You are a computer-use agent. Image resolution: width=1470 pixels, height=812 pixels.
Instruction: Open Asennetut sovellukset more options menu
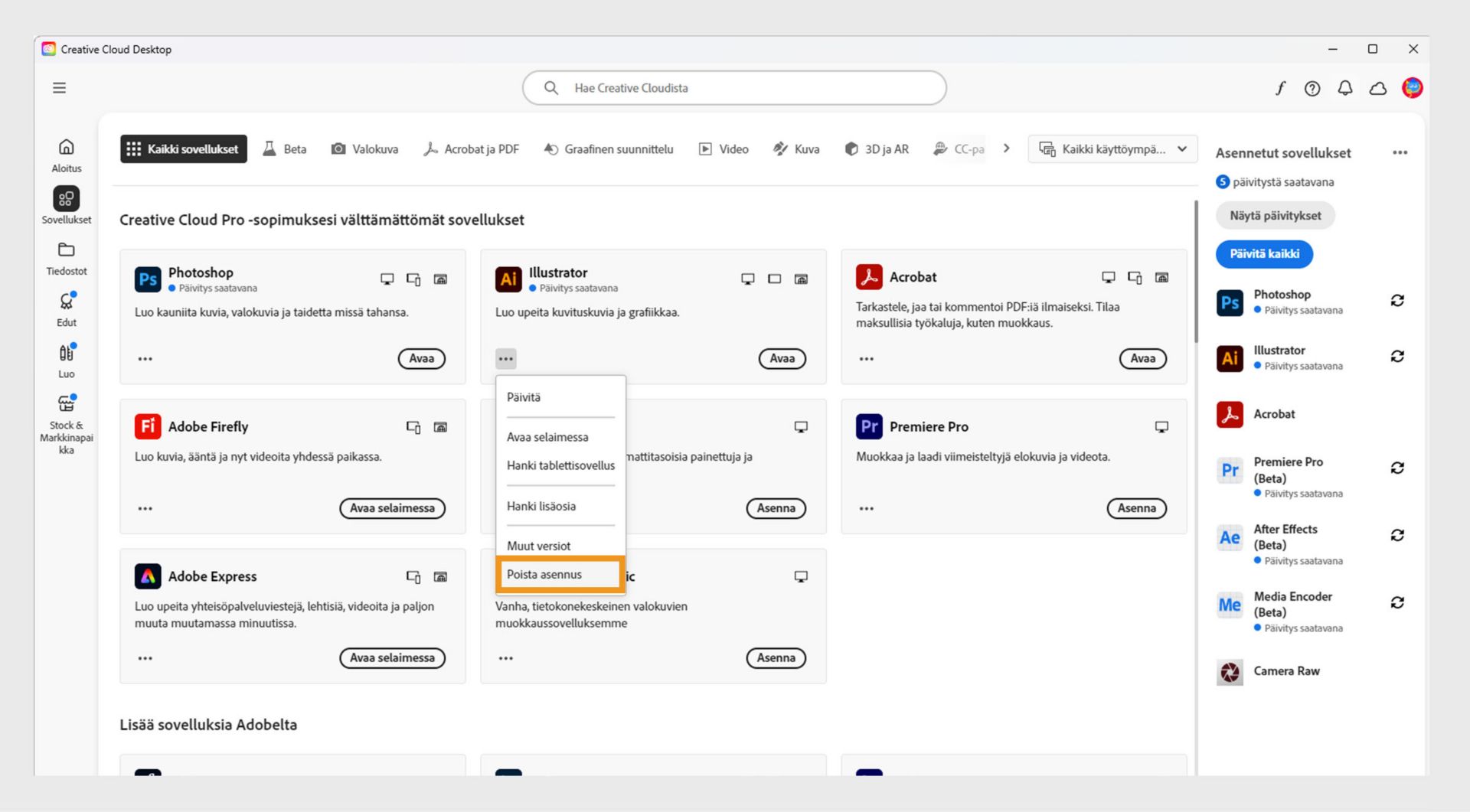point(1400,153)
